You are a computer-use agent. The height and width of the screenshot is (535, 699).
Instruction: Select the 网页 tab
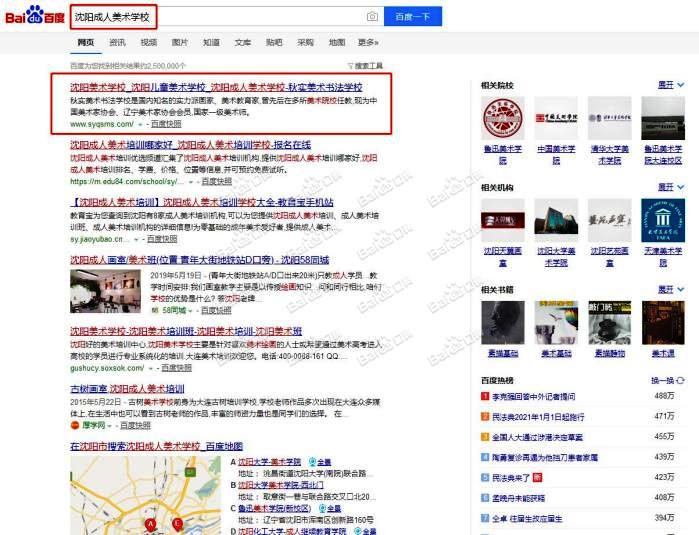86,42
